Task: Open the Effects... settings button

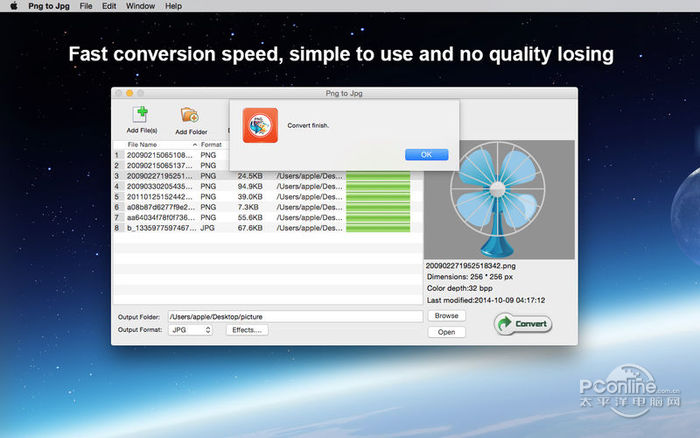Action: click(247, 330)
